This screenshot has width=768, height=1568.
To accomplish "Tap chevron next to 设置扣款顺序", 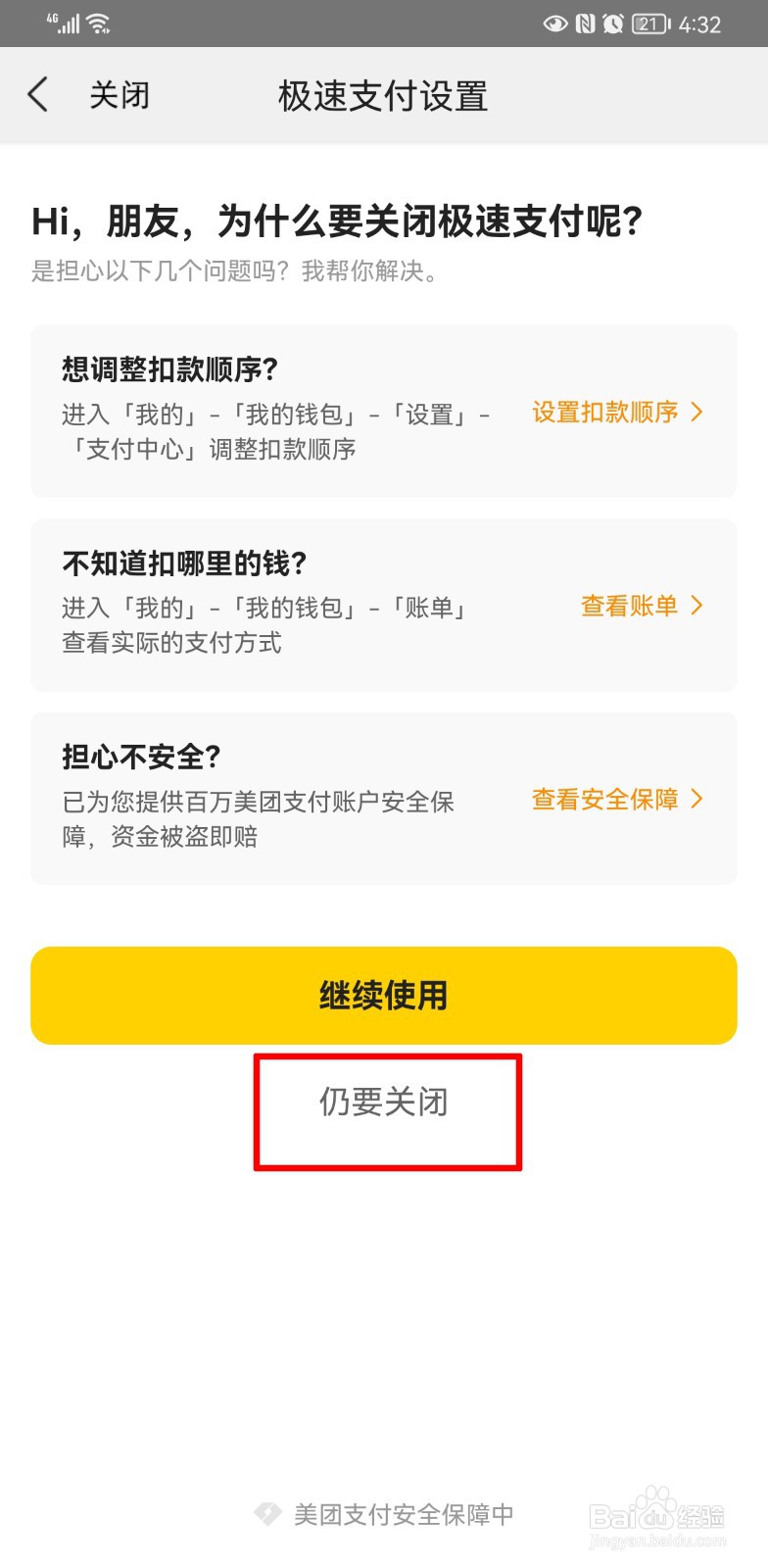I will (x=697, y=412).
